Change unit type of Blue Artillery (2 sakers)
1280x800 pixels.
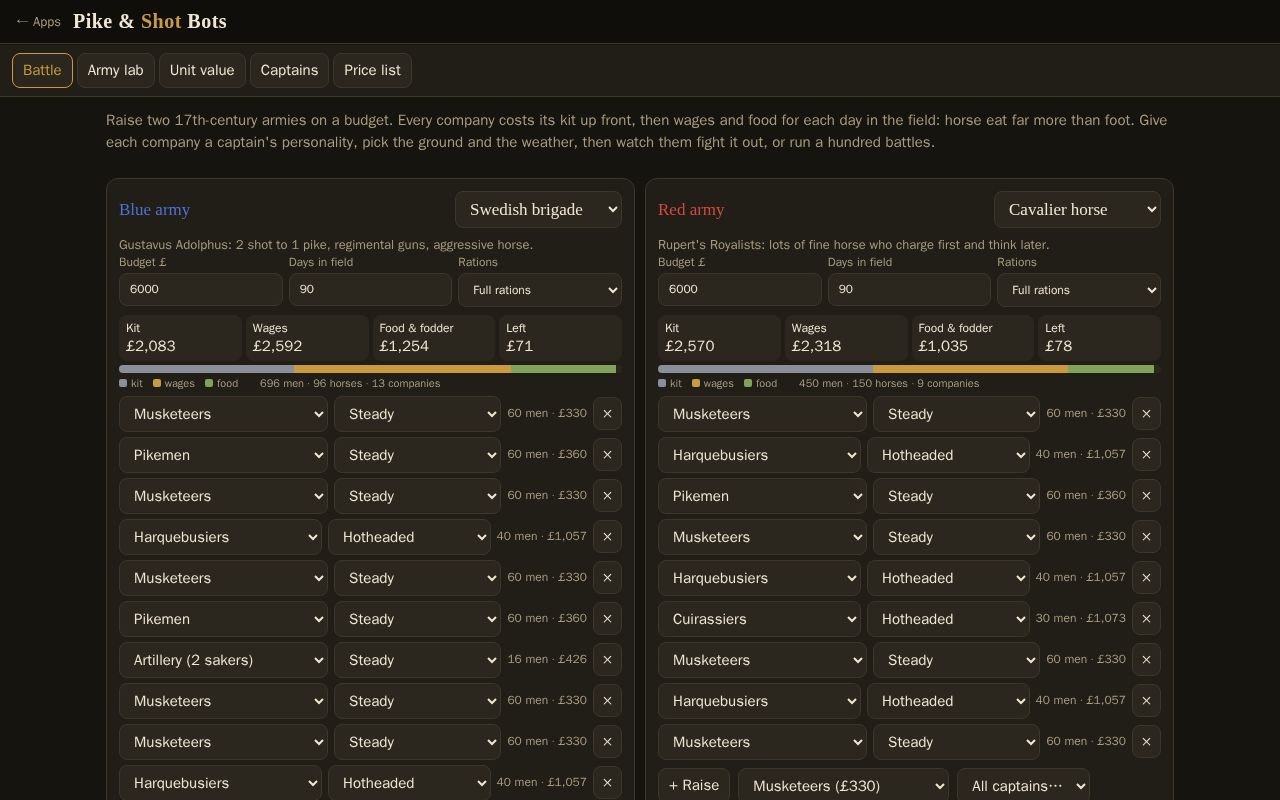point(223,660)
